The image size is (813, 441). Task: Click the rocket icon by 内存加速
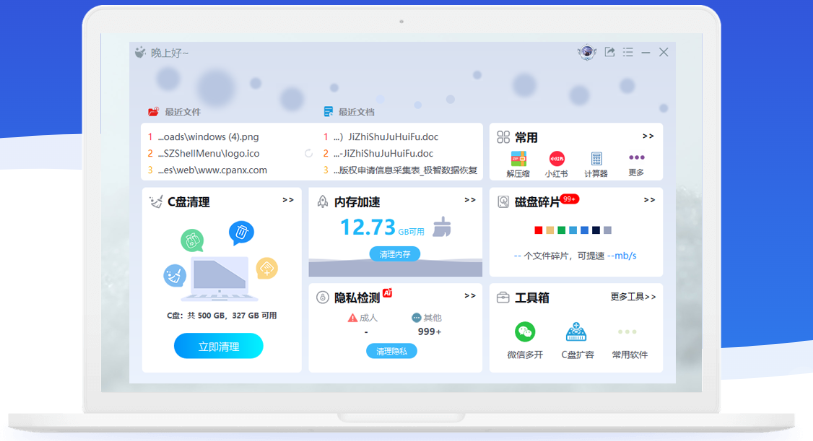(x=323, y=202)
